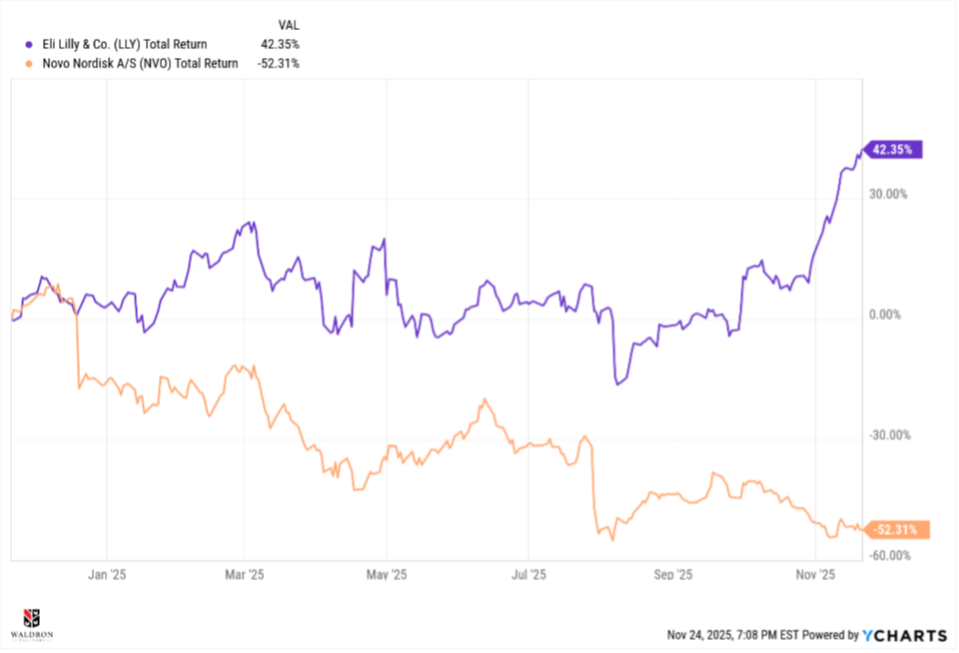Click the purple Eli Lilly legend dot

click(29, 44)
